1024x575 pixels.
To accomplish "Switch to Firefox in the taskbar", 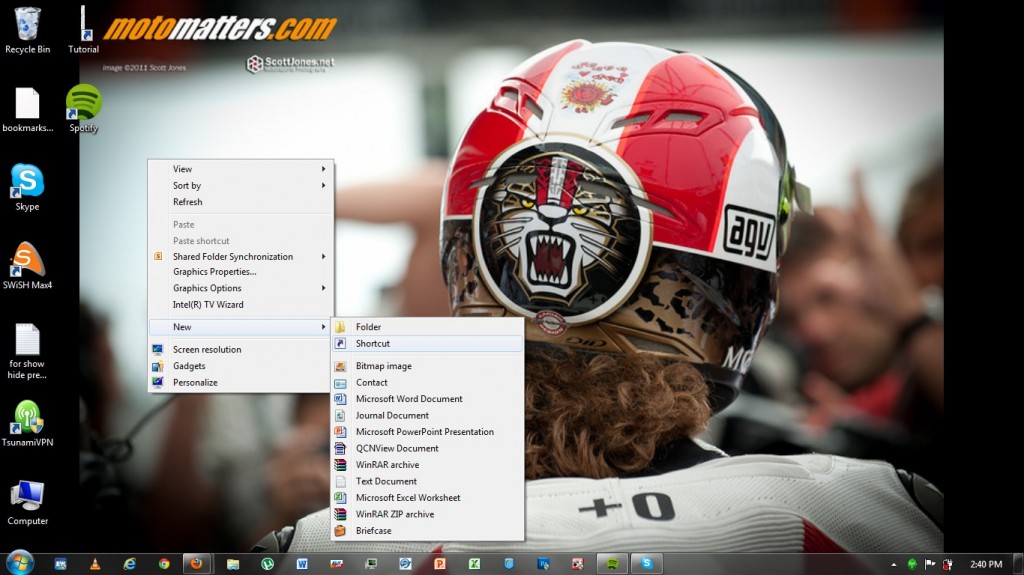I will (196, 563).
